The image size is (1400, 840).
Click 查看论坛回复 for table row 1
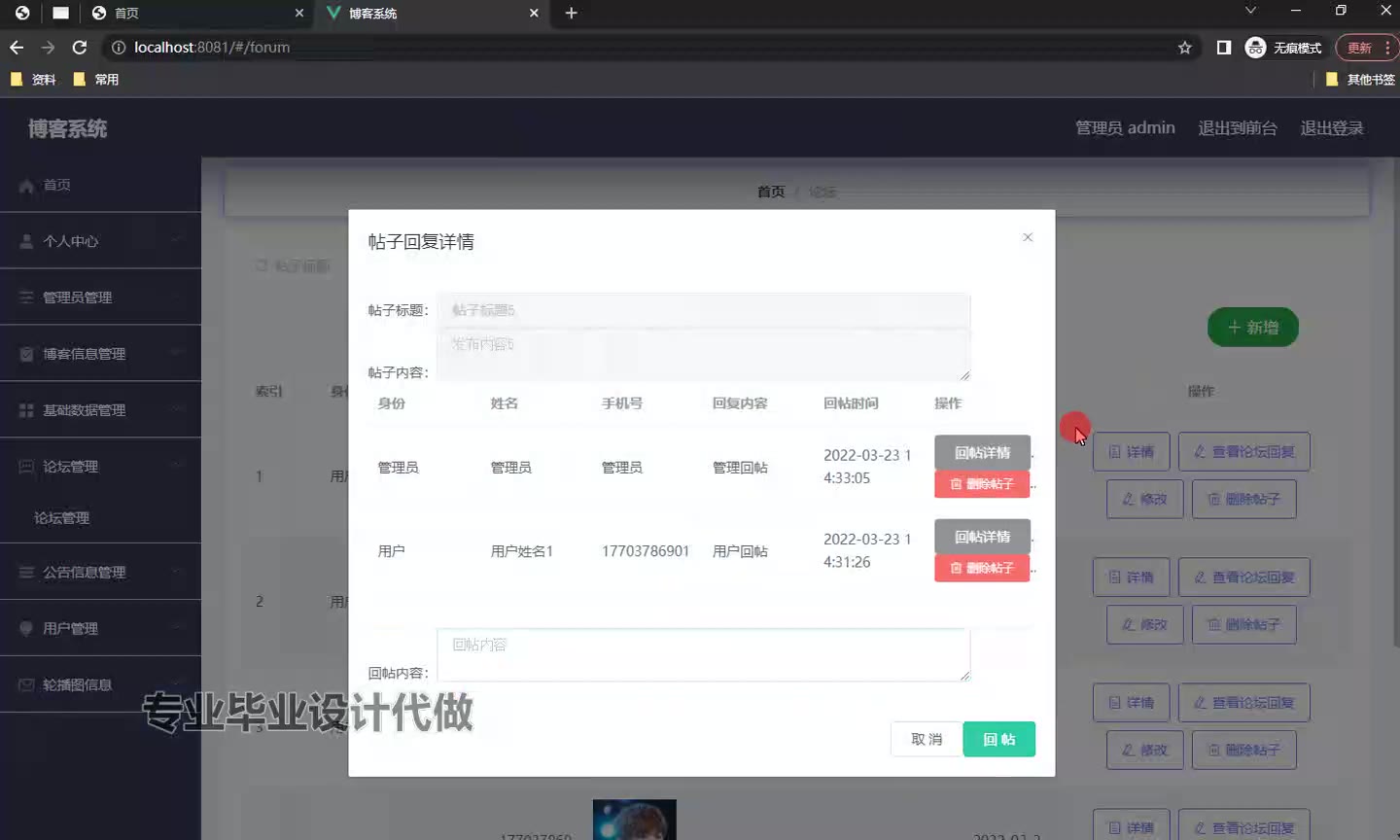point(1244,452)
